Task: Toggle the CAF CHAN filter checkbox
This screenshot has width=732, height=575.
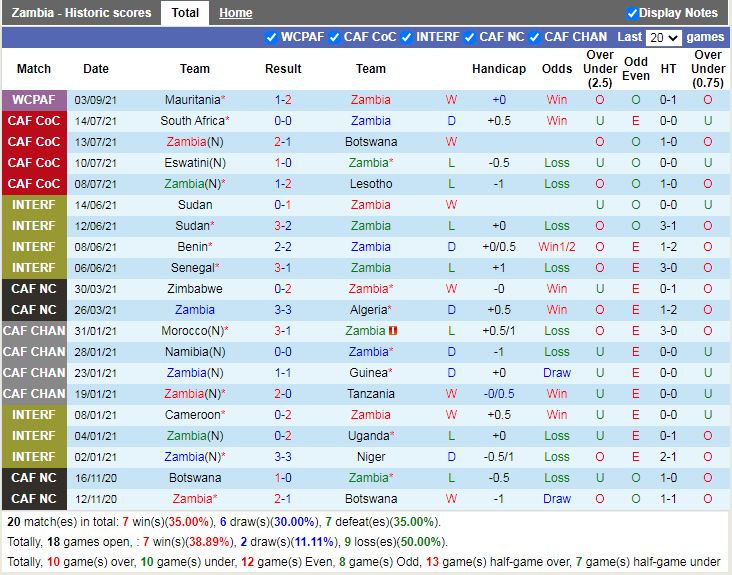Action: point(534,38)
